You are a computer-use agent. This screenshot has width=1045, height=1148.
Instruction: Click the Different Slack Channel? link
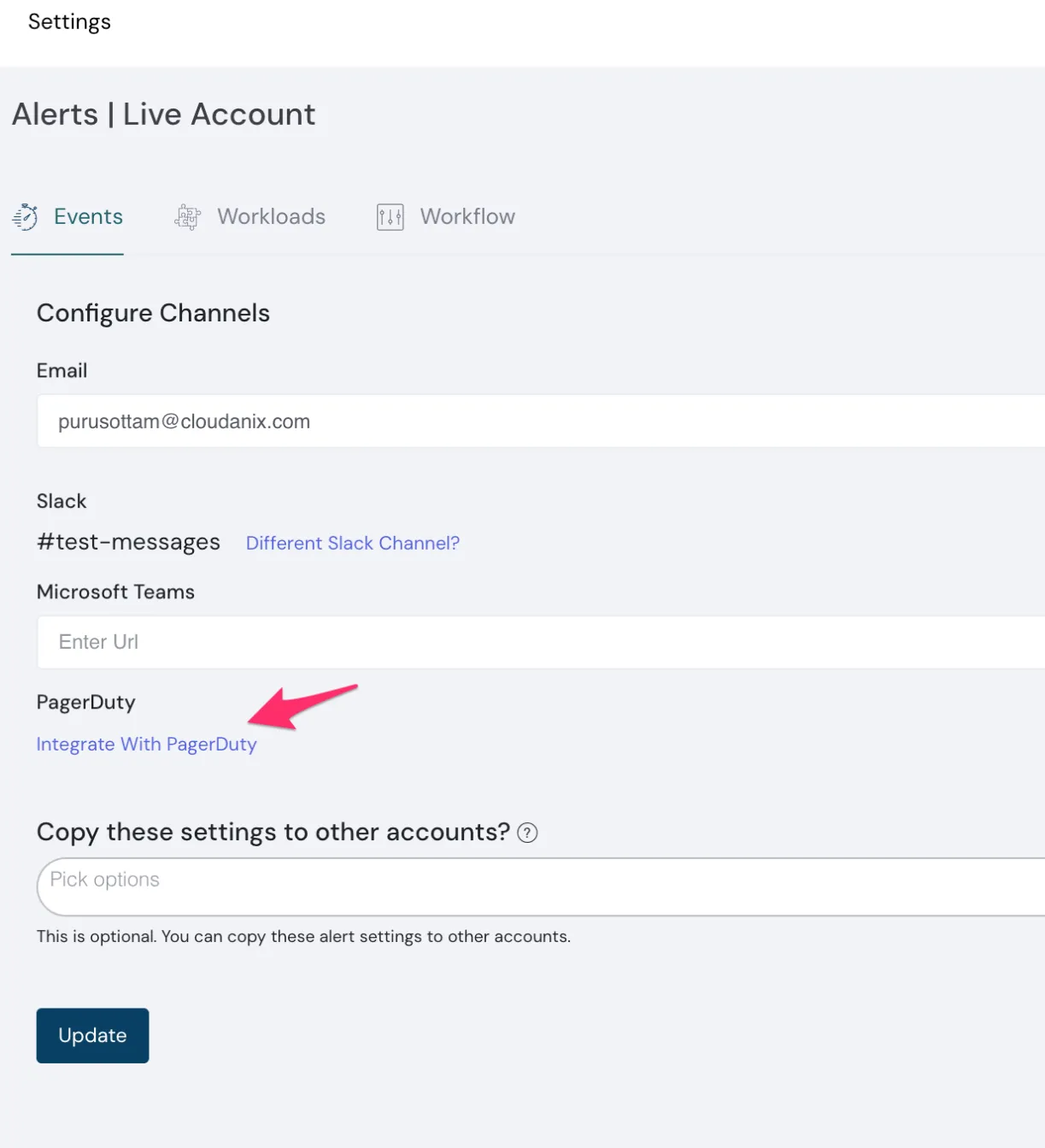coord(353,544)
